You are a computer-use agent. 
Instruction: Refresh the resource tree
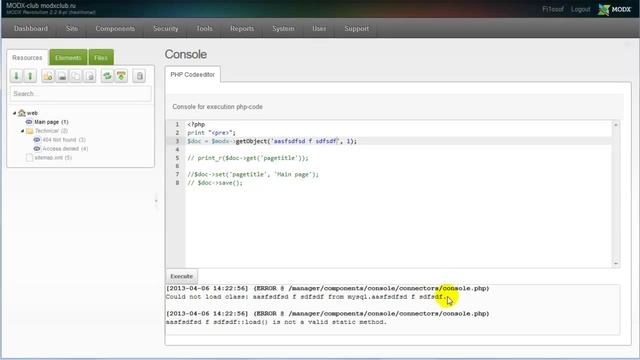[x=107, y=76]
